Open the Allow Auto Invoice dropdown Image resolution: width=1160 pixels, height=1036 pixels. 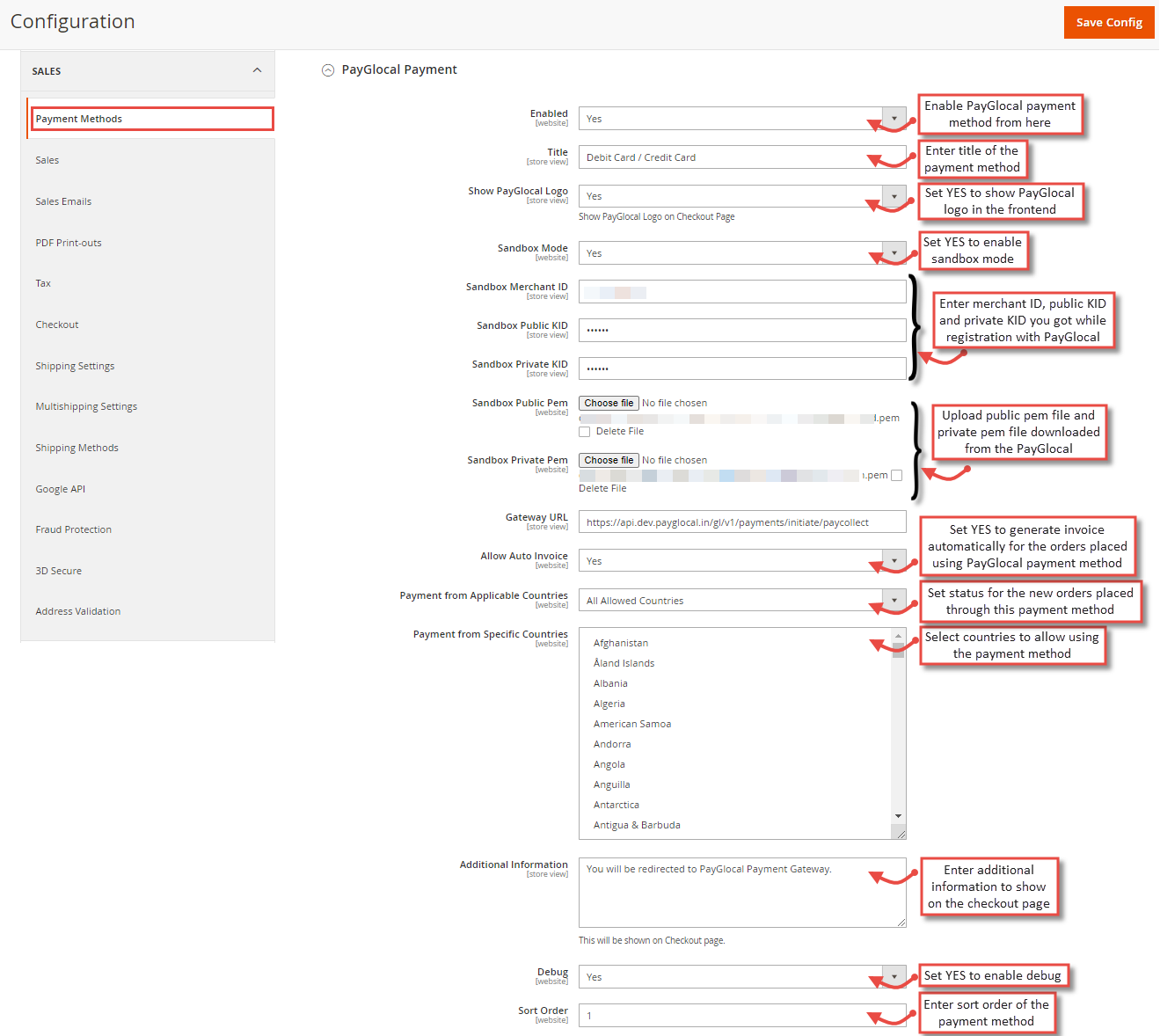click(x=742, y=561)
